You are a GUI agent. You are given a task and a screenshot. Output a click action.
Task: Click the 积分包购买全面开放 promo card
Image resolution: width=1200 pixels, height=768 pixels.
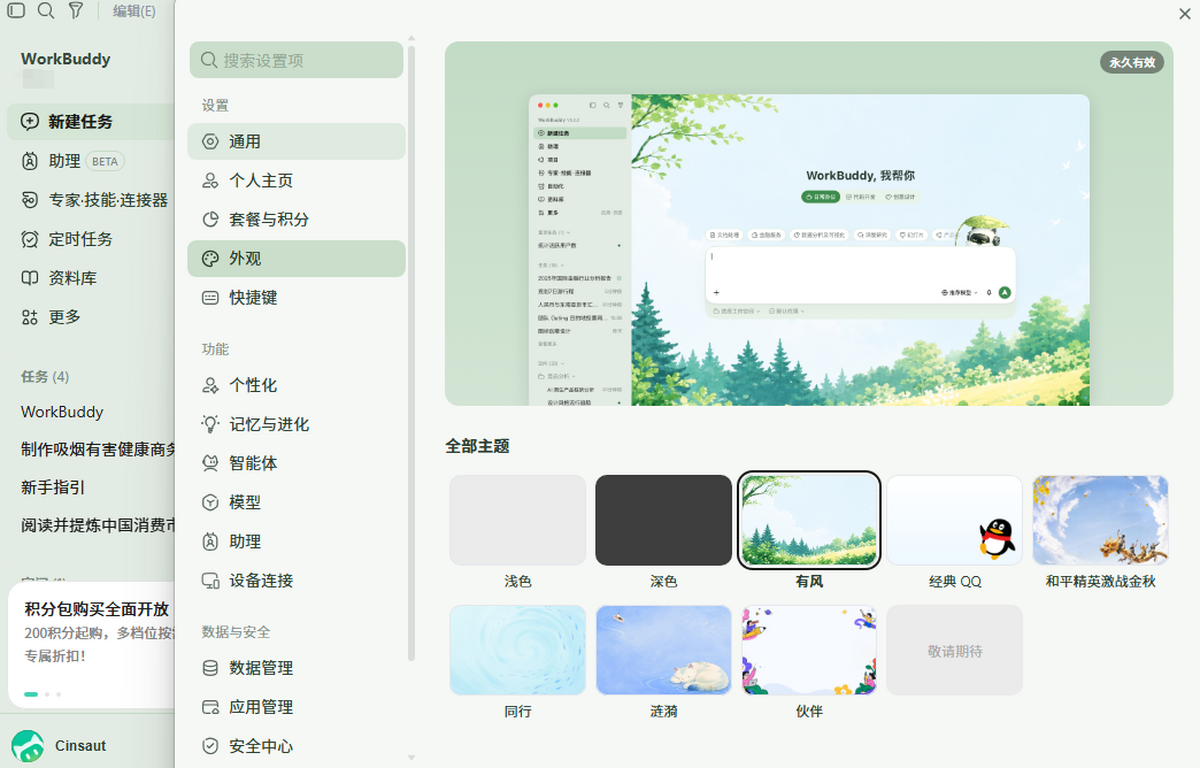(92, 644)
